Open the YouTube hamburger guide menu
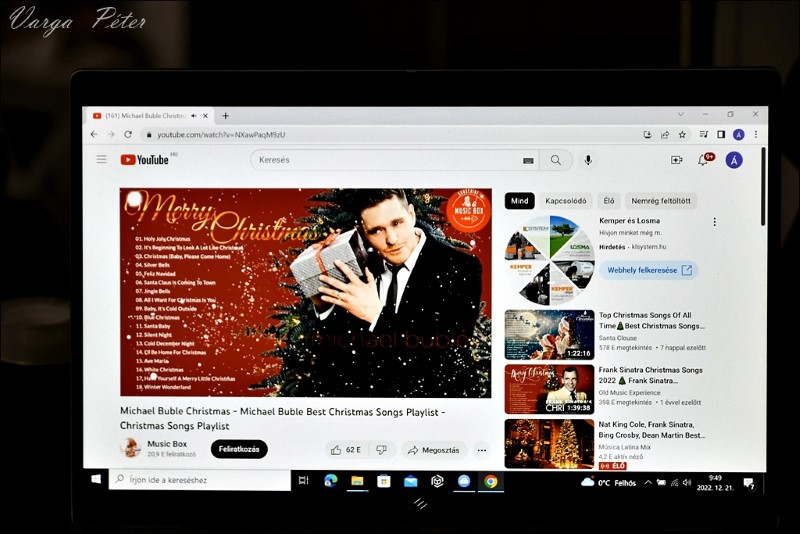 (102, 159)
